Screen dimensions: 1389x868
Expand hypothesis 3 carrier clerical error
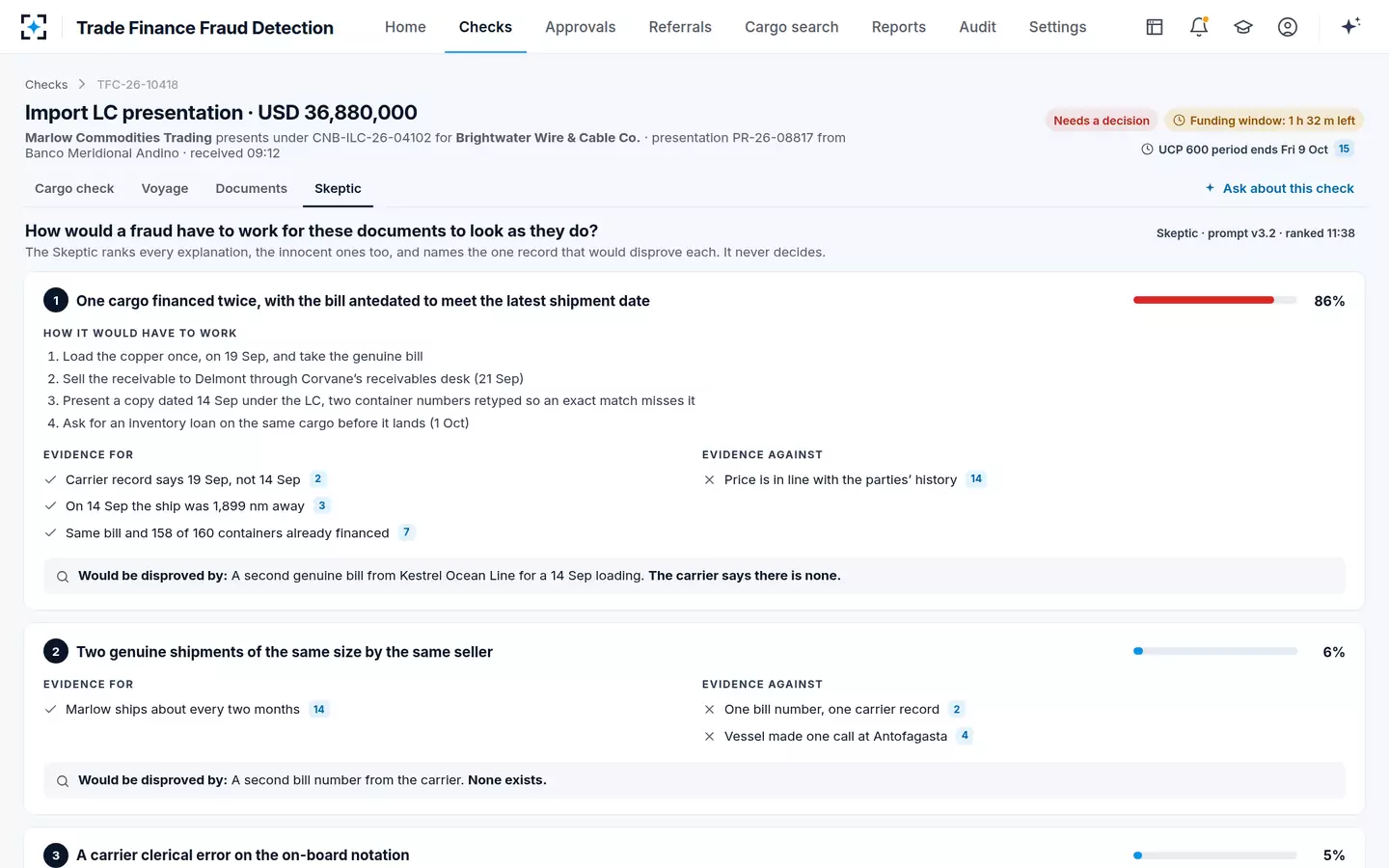click(243, 855)
